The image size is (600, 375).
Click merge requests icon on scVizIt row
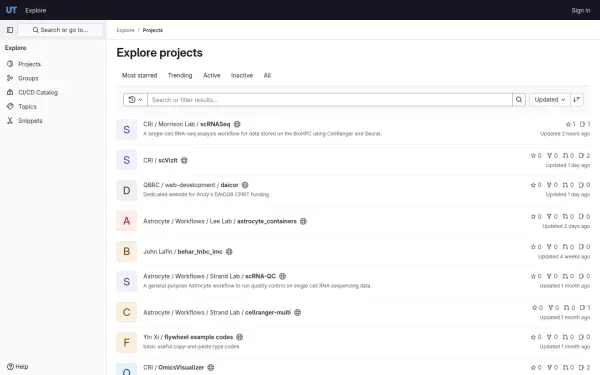(565, 155)
